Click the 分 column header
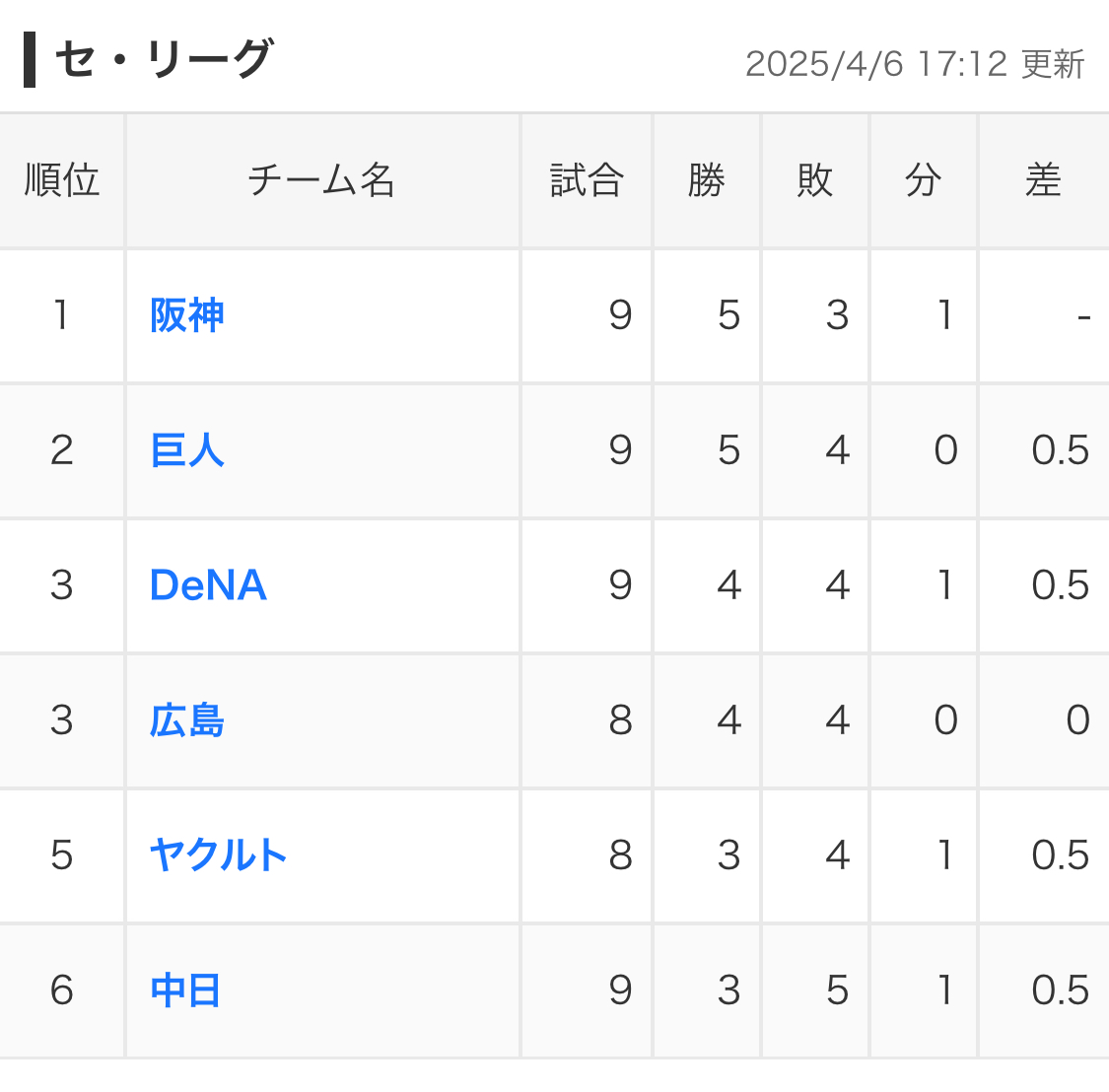Viewport: 1109px width, 1092px height. (x=923, y=180)
